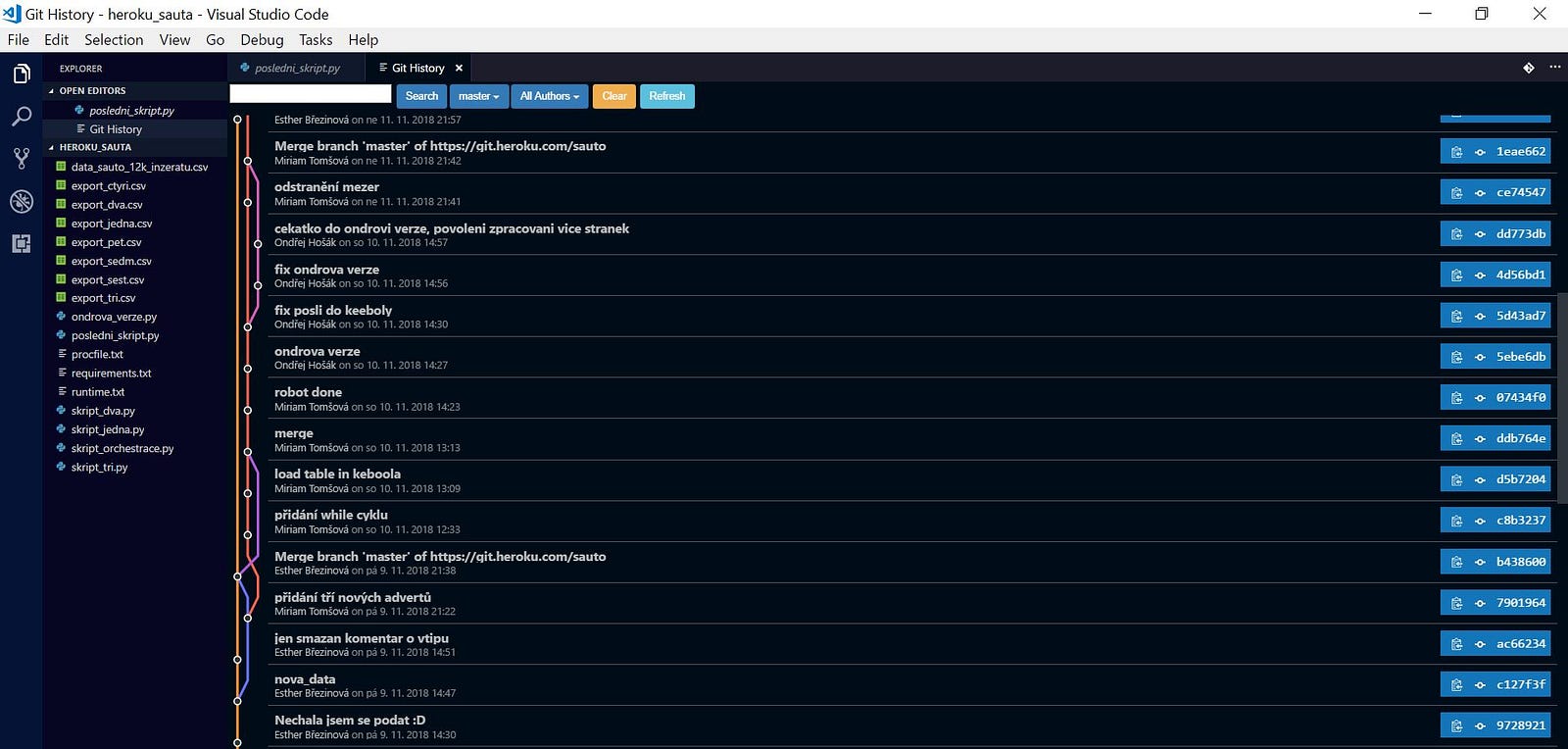Copy commit c127f3f via clipboard icon
Image resolution: width=1568 pixels, height=749 pixels.
click(1456, 685)
